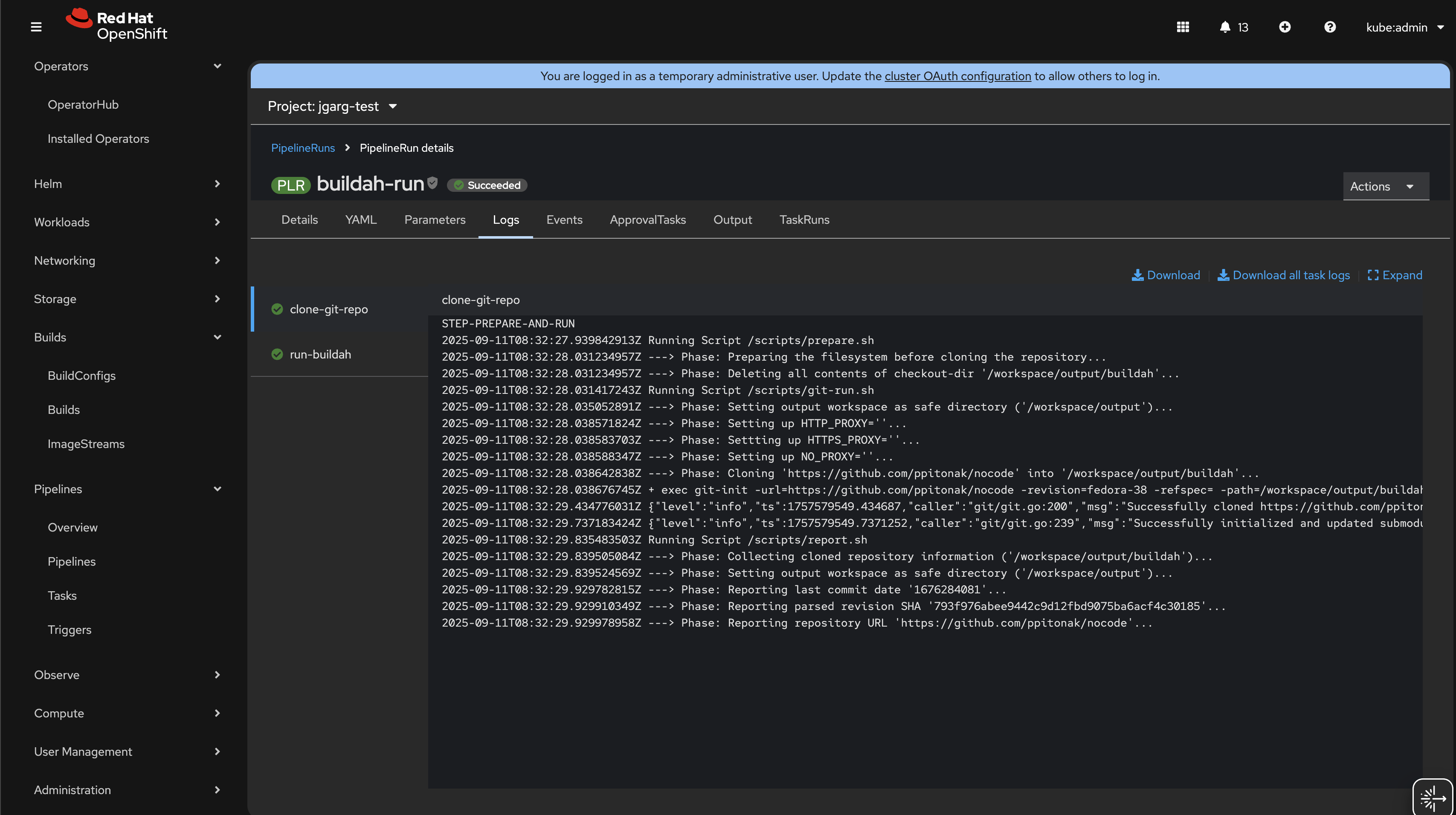Expand the Workloads navigation section
The height and width of the screenshot is (815, 1456).
[127, 222]
